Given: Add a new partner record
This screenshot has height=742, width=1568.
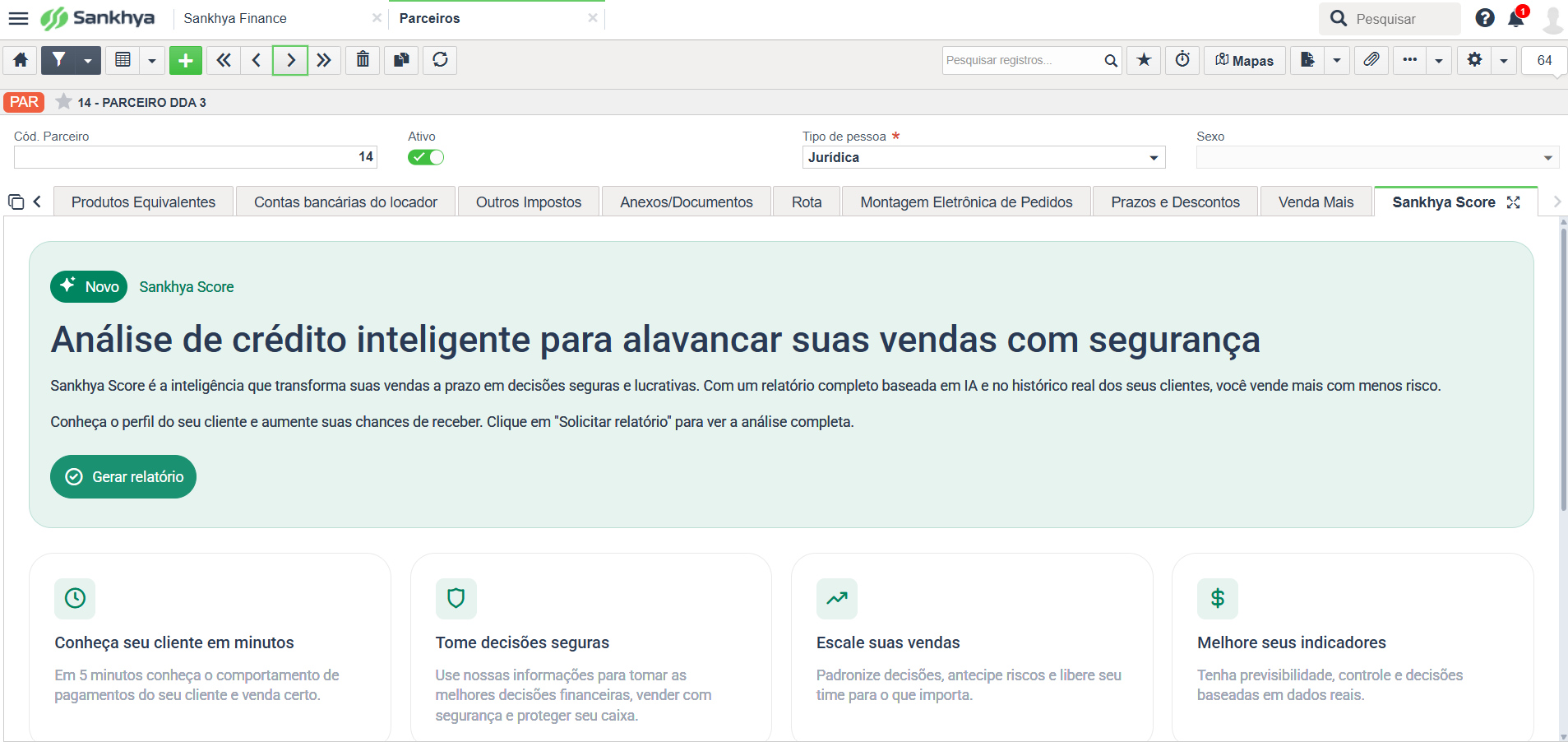Looking at the screenshot, I should coord(186,60).
